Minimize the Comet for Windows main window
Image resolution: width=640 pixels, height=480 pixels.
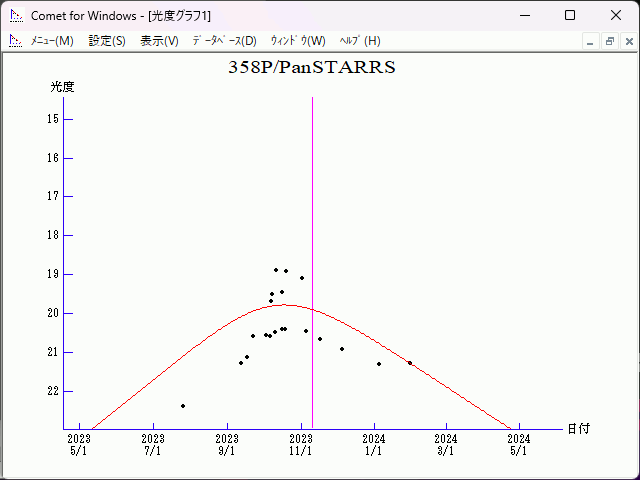tap(524, 15)
